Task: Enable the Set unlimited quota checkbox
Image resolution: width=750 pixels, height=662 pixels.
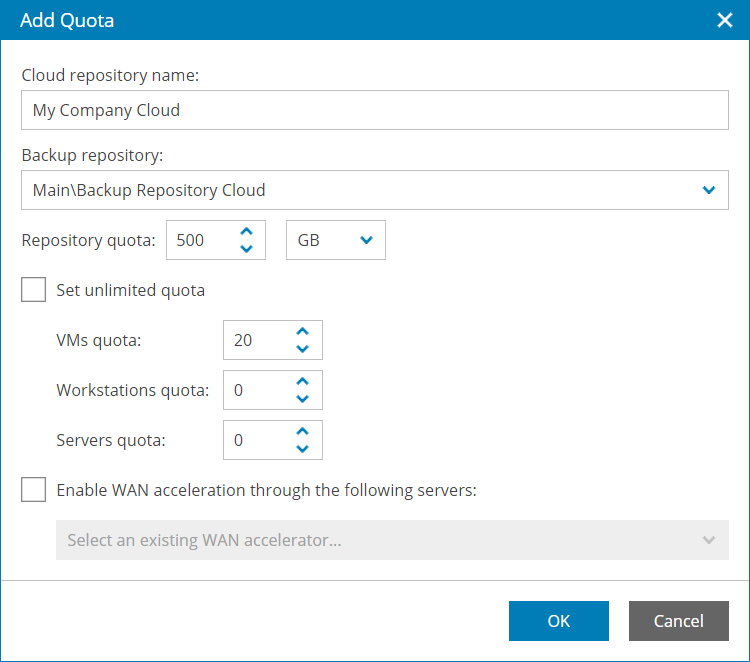Action: point(33,289)
